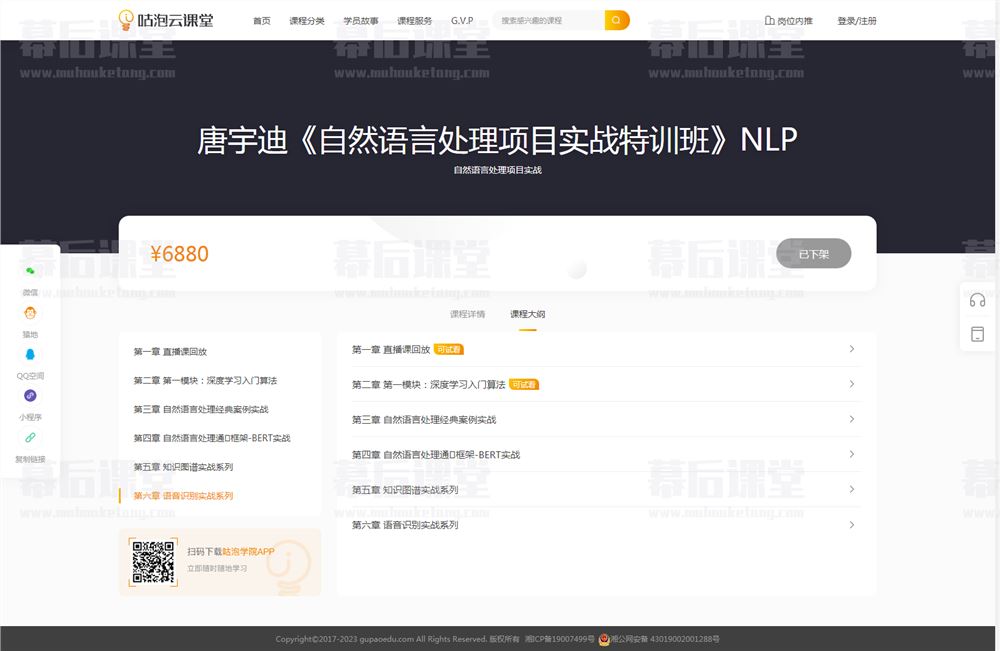
Task: Share via the WeChat icon
Action: click(x=30, y=271)
